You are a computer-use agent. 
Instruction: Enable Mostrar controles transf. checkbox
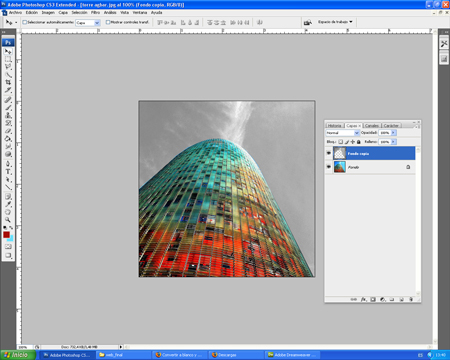click(x=108, y=22)
